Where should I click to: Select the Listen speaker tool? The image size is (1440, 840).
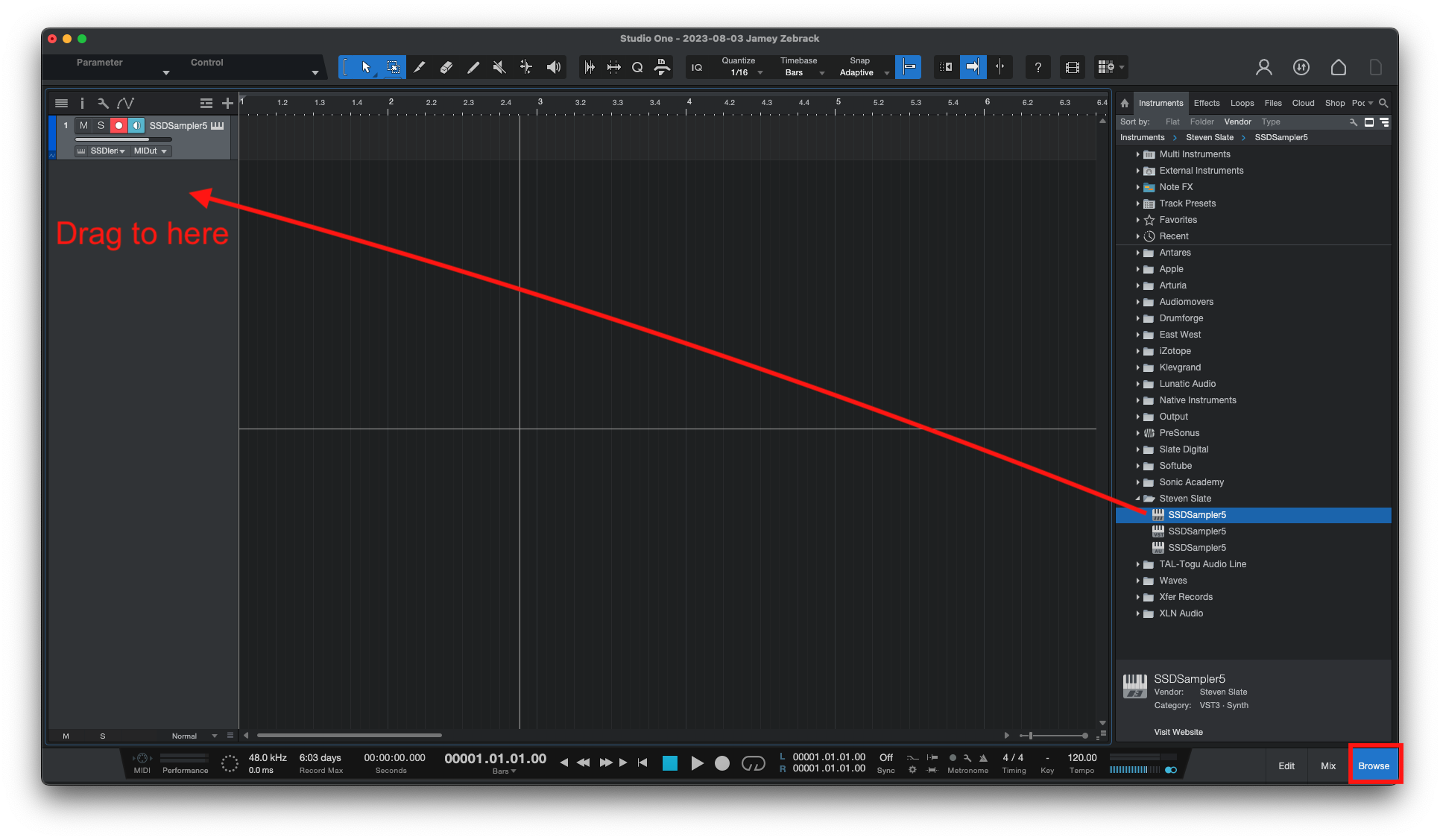(553, 67)
